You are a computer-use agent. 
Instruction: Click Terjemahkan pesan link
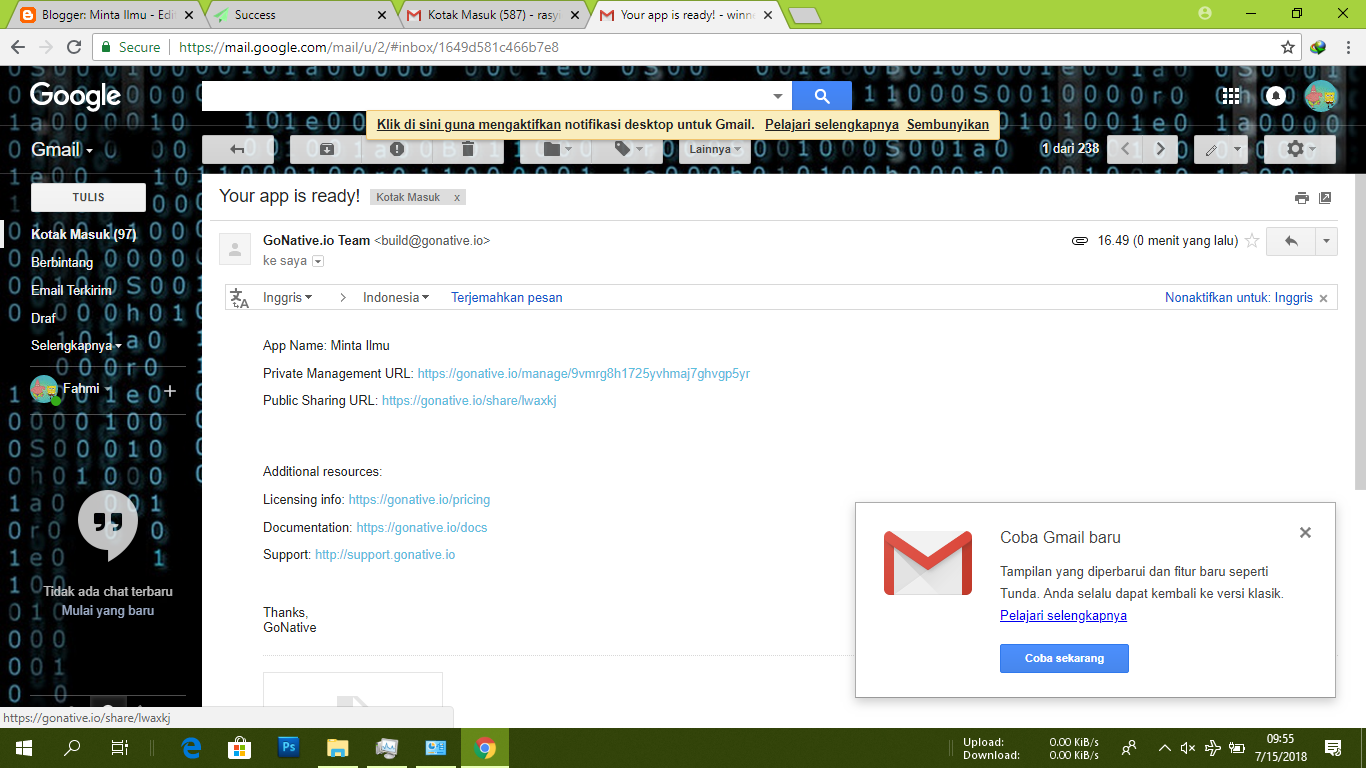507,297
